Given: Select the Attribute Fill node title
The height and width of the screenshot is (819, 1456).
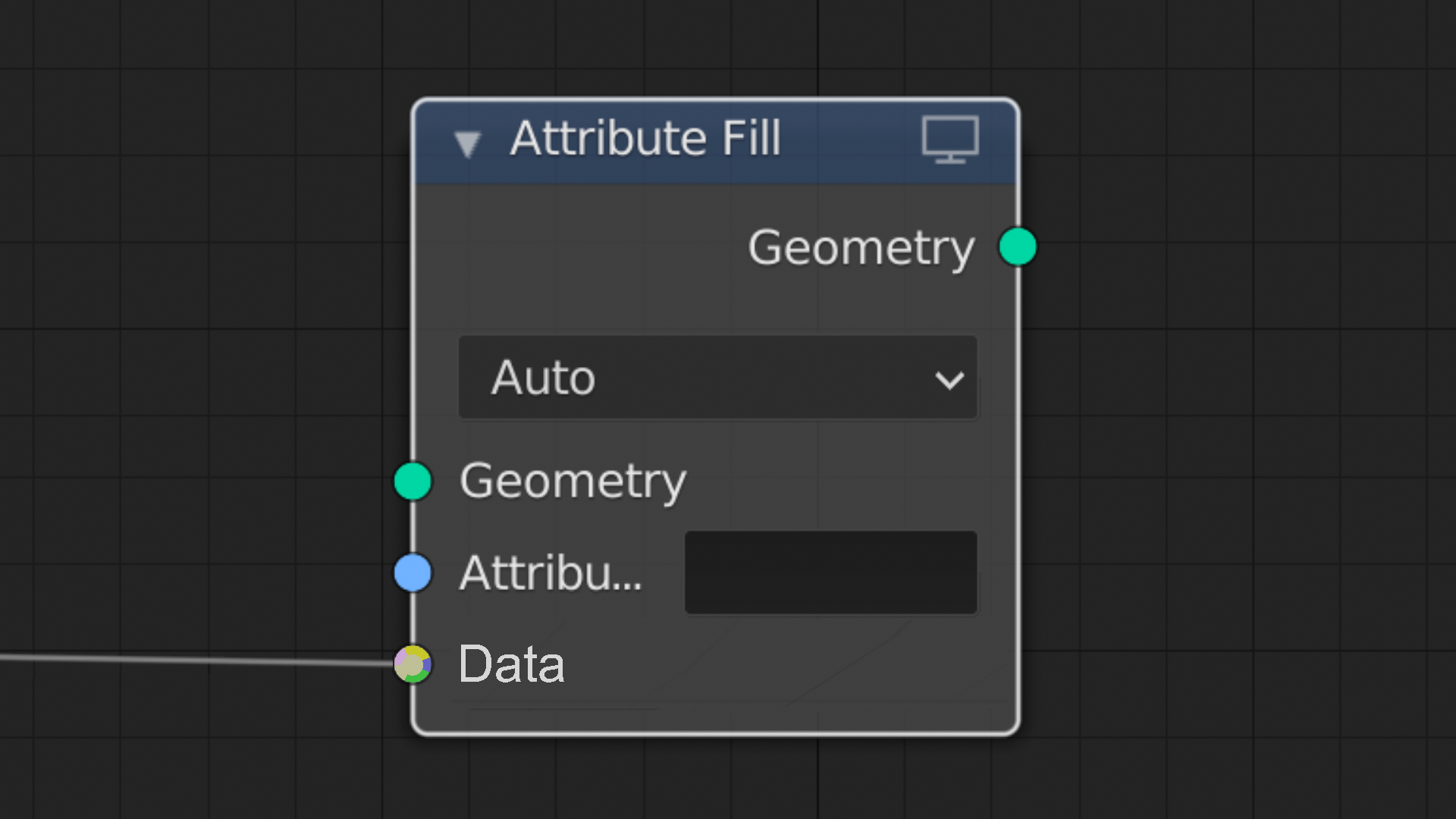Looking at the screenshot, I should click(x=645, y=138).
